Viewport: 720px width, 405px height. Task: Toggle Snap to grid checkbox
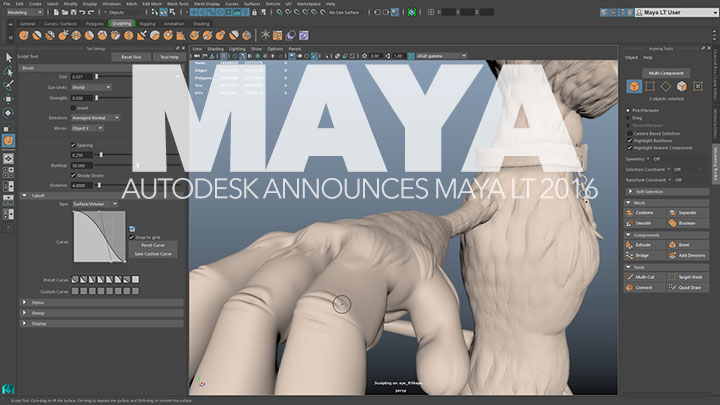132,237
